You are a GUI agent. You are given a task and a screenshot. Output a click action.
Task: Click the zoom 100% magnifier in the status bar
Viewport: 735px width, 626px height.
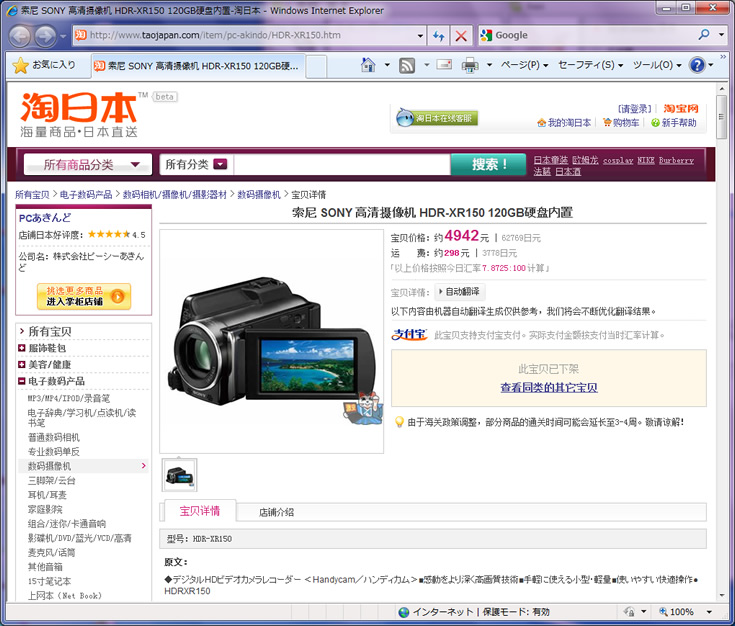(664, 611)
